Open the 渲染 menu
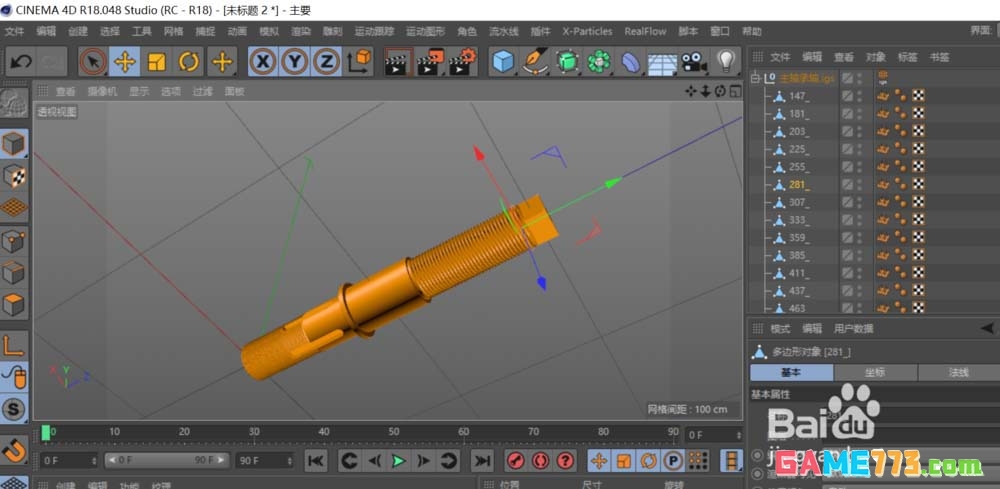The image size is (1000, 489). point(300,31)
